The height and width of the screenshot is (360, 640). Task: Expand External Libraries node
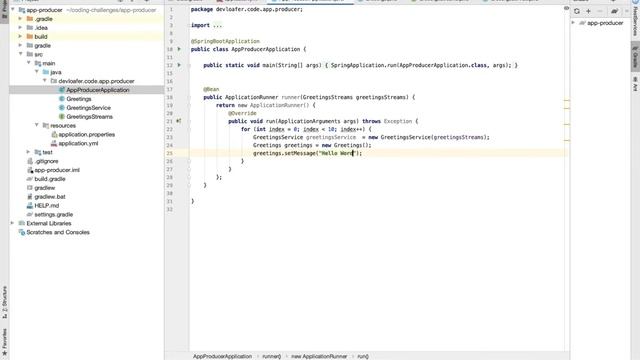[x=13, y=223]
